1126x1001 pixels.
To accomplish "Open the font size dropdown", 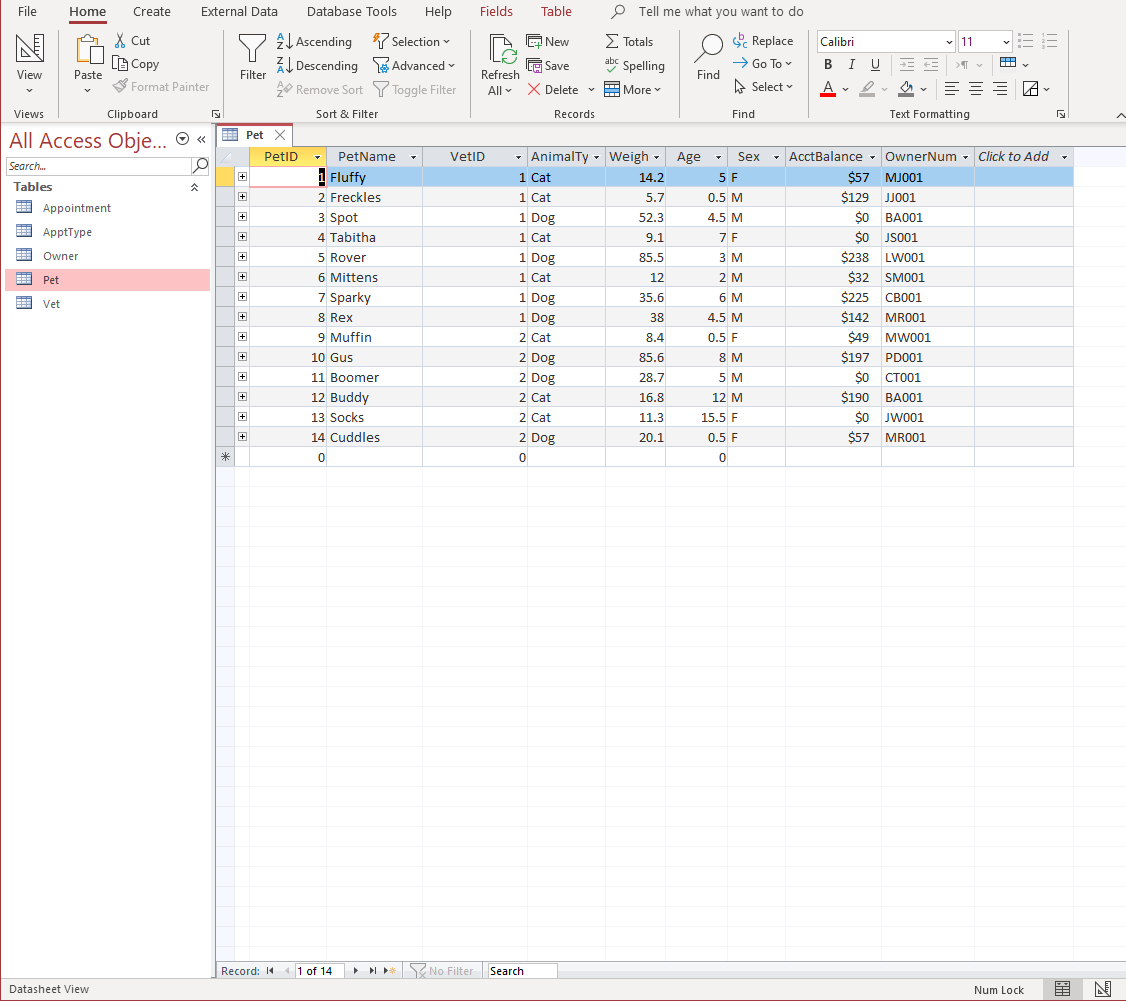I will pos(1003,41).
